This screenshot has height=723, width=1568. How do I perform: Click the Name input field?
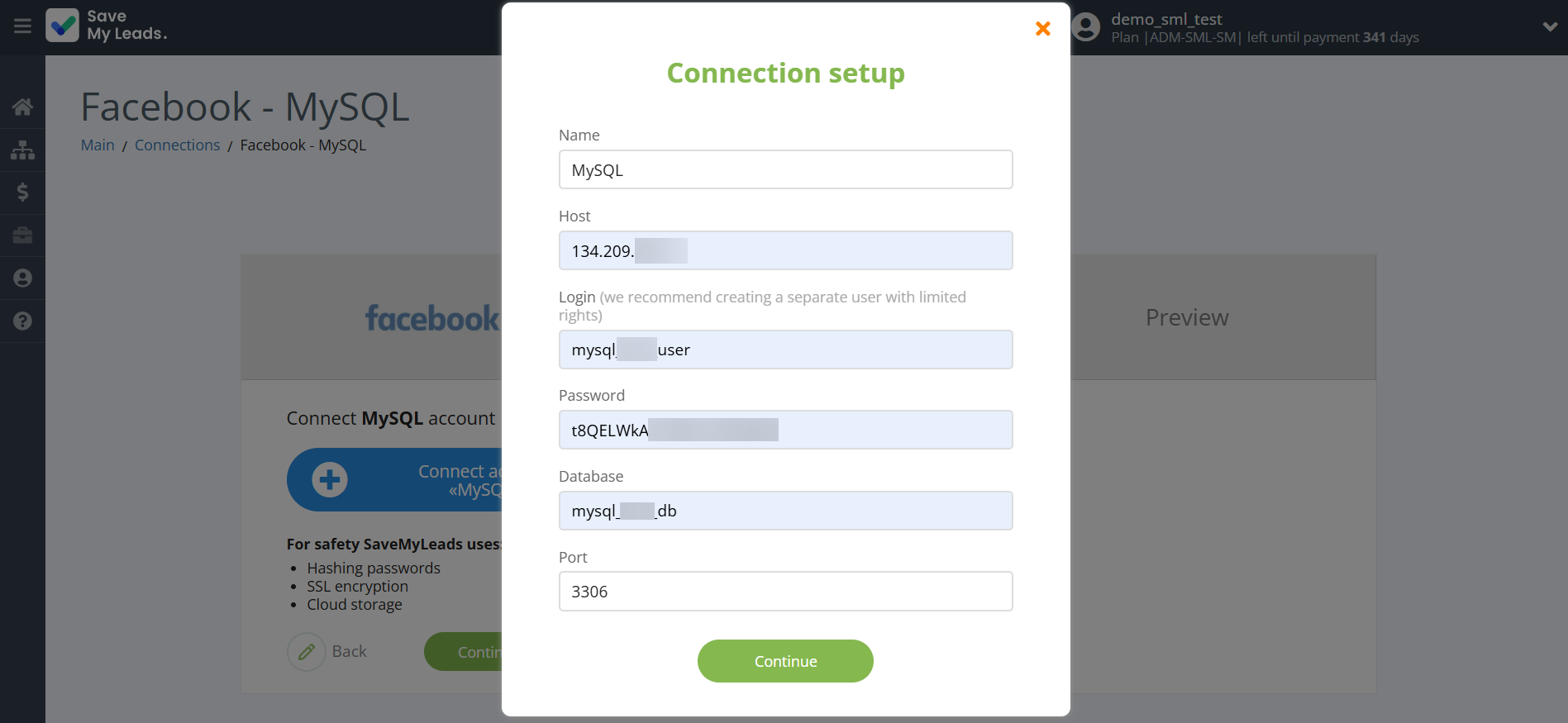pyautogui.click(x=784, y=169)
